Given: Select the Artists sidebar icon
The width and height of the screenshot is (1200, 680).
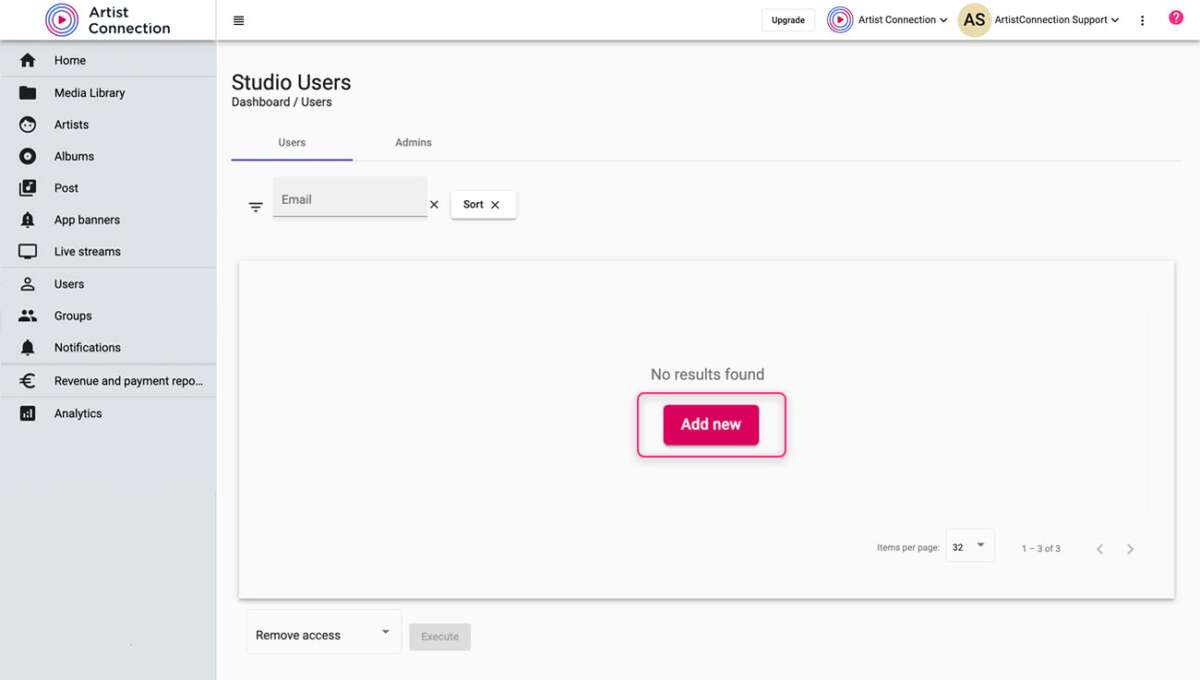Looking at the screenshot, I should click(27, 124).
